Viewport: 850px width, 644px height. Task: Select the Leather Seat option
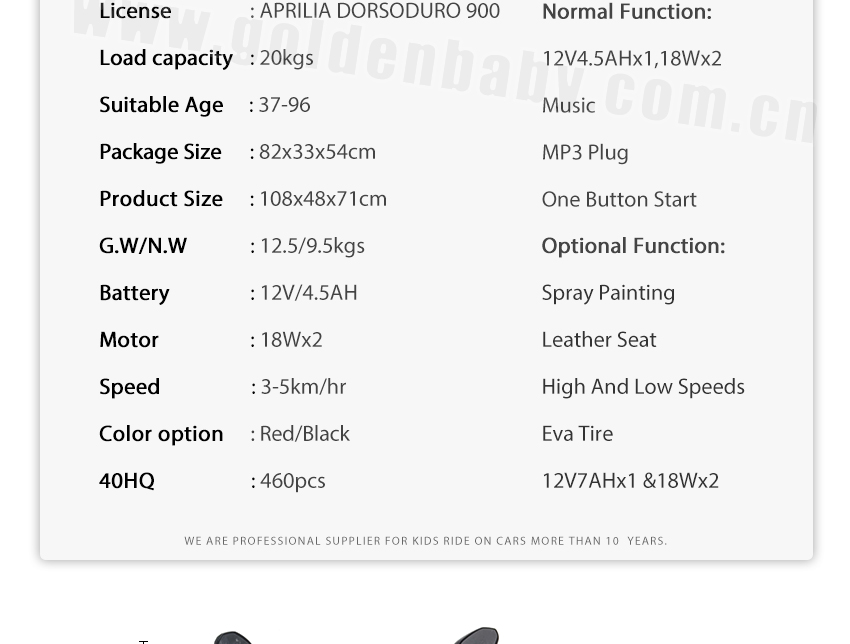(599, 340)
